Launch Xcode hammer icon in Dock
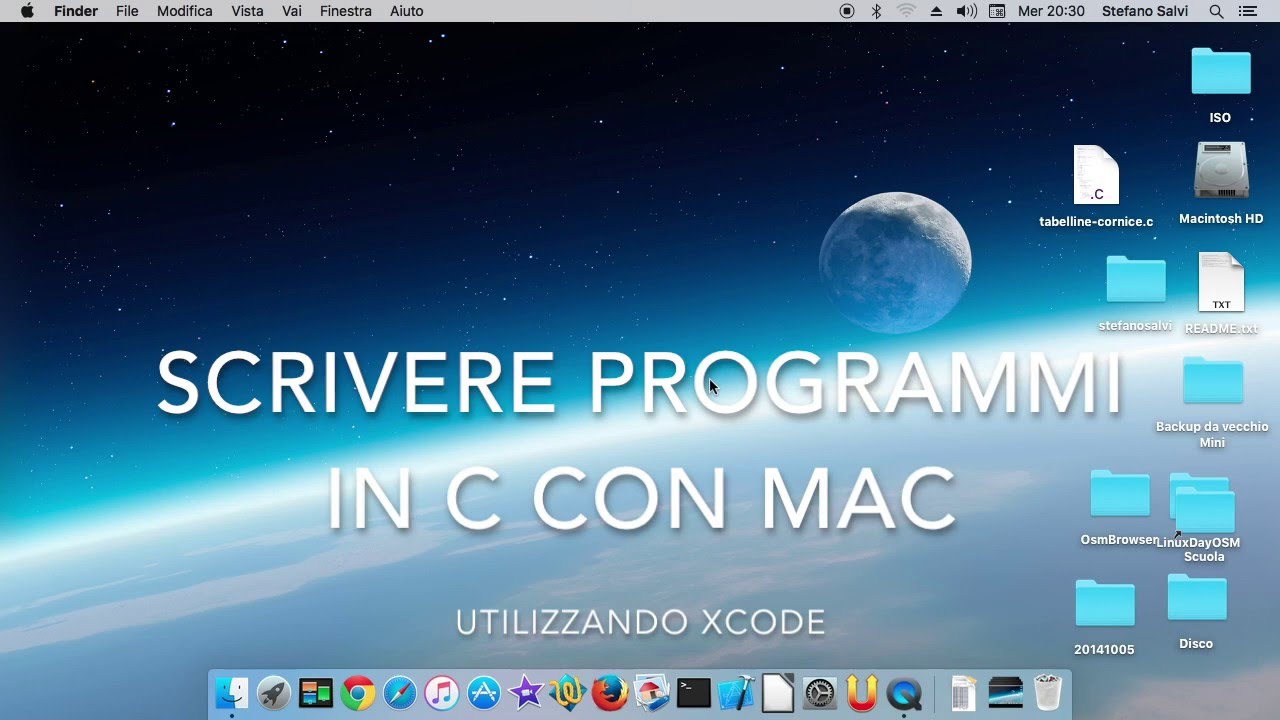 (735, 692)
